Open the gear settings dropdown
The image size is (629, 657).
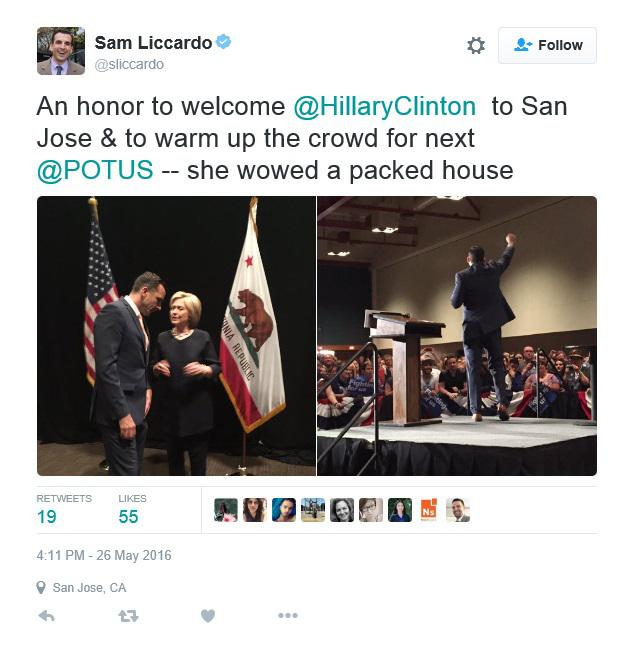(x=476, y=45)
